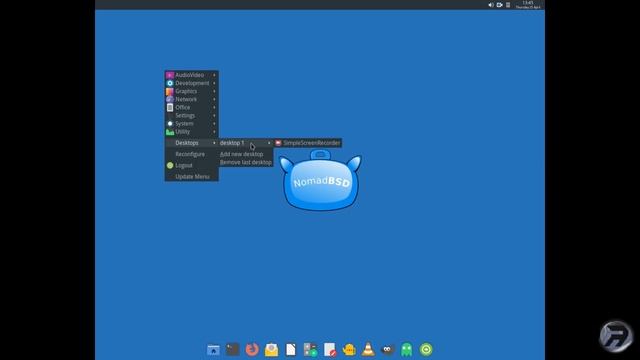Click Remove last desktop
The height and width of the screenshot is (360, 640).
click(x=246, y=162)
